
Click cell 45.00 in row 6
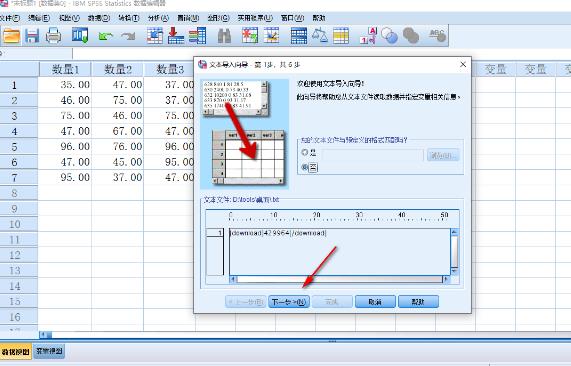coord(118,162)
